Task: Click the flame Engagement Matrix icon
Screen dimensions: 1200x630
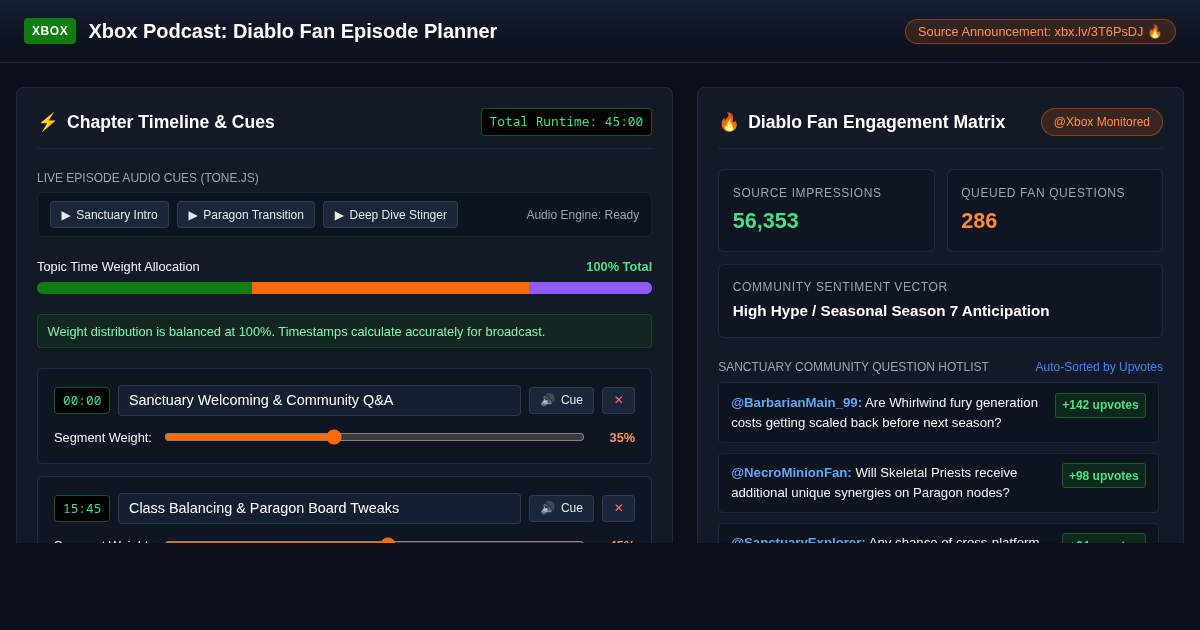Action: pyautogui.click(x=729, y=122)
